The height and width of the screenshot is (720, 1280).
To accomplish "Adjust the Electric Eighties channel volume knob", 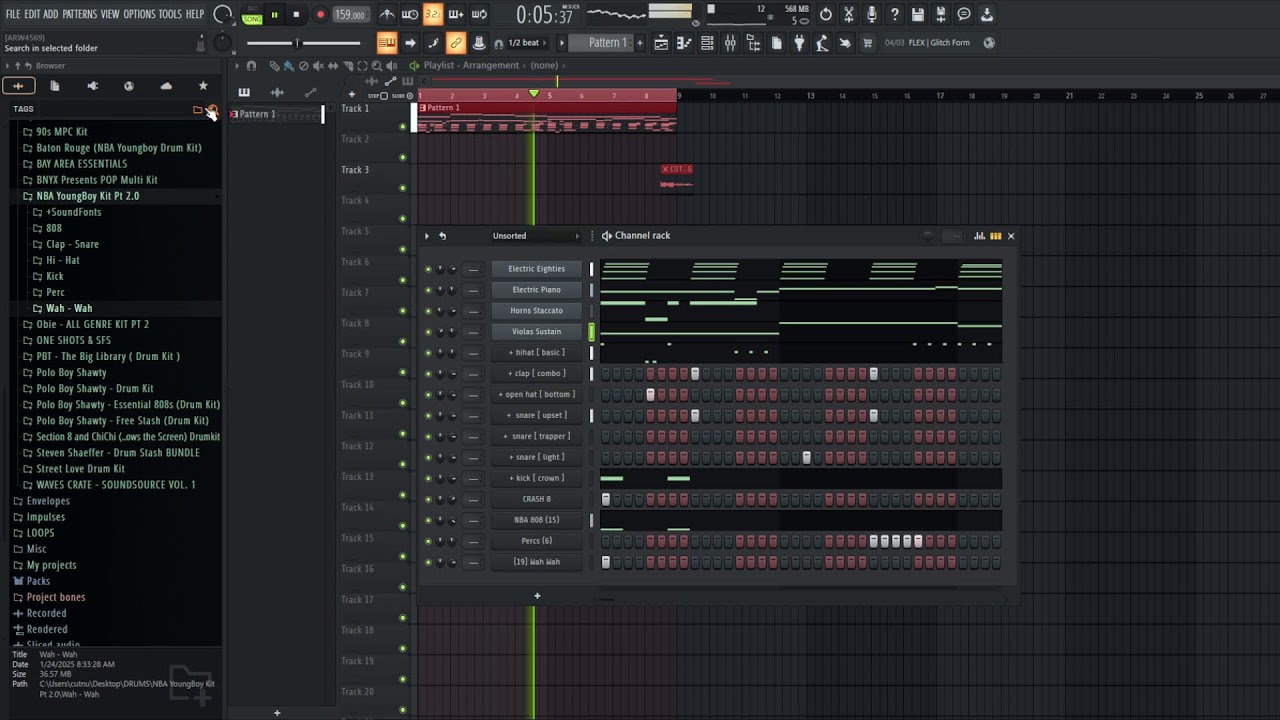I will point(451,269).
